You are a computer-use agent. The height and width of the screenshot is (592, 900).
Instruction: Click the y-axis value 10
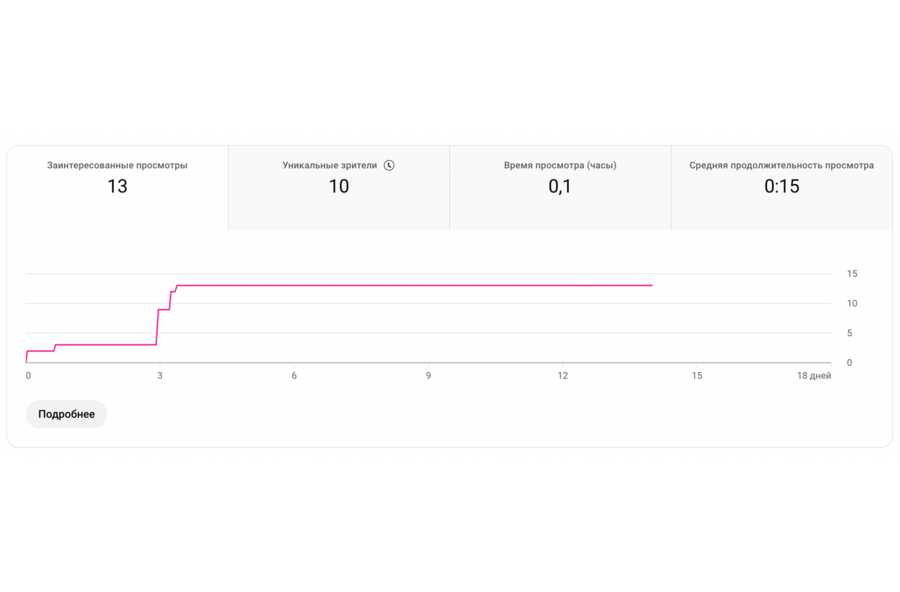(852, 303)
